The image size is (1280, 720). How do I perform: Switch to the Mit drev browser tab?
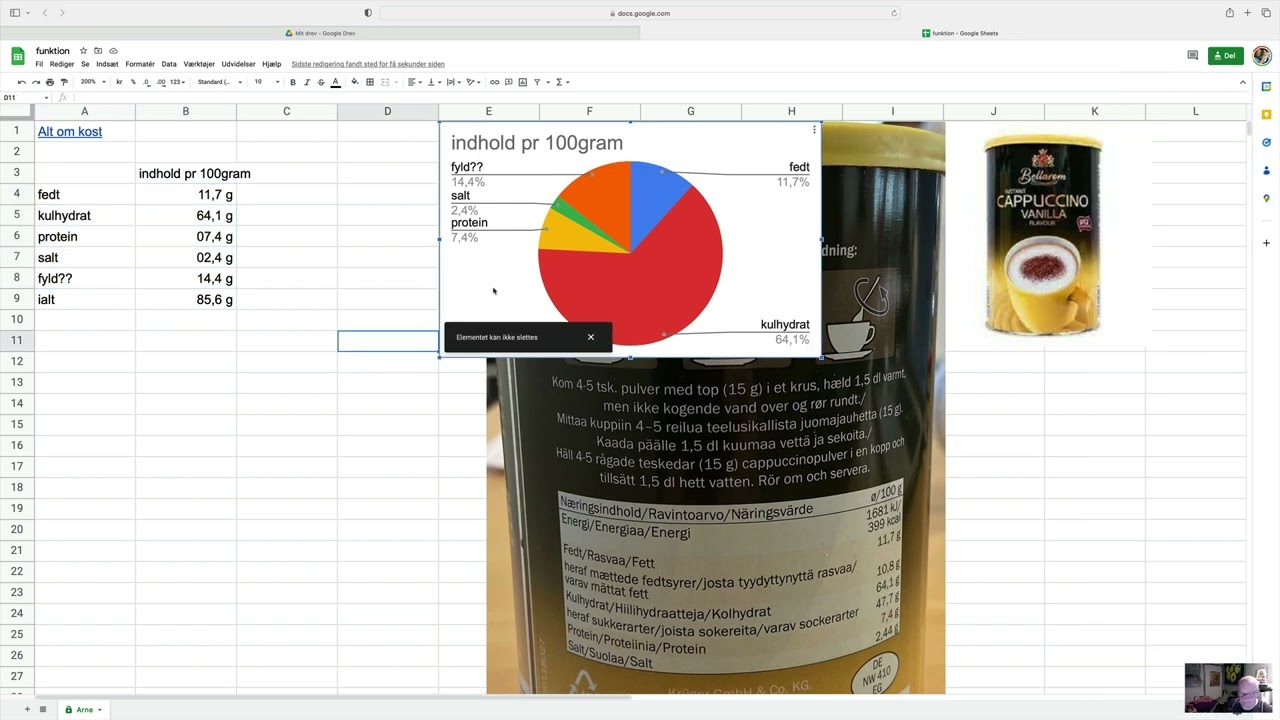[x=320, y=33]
